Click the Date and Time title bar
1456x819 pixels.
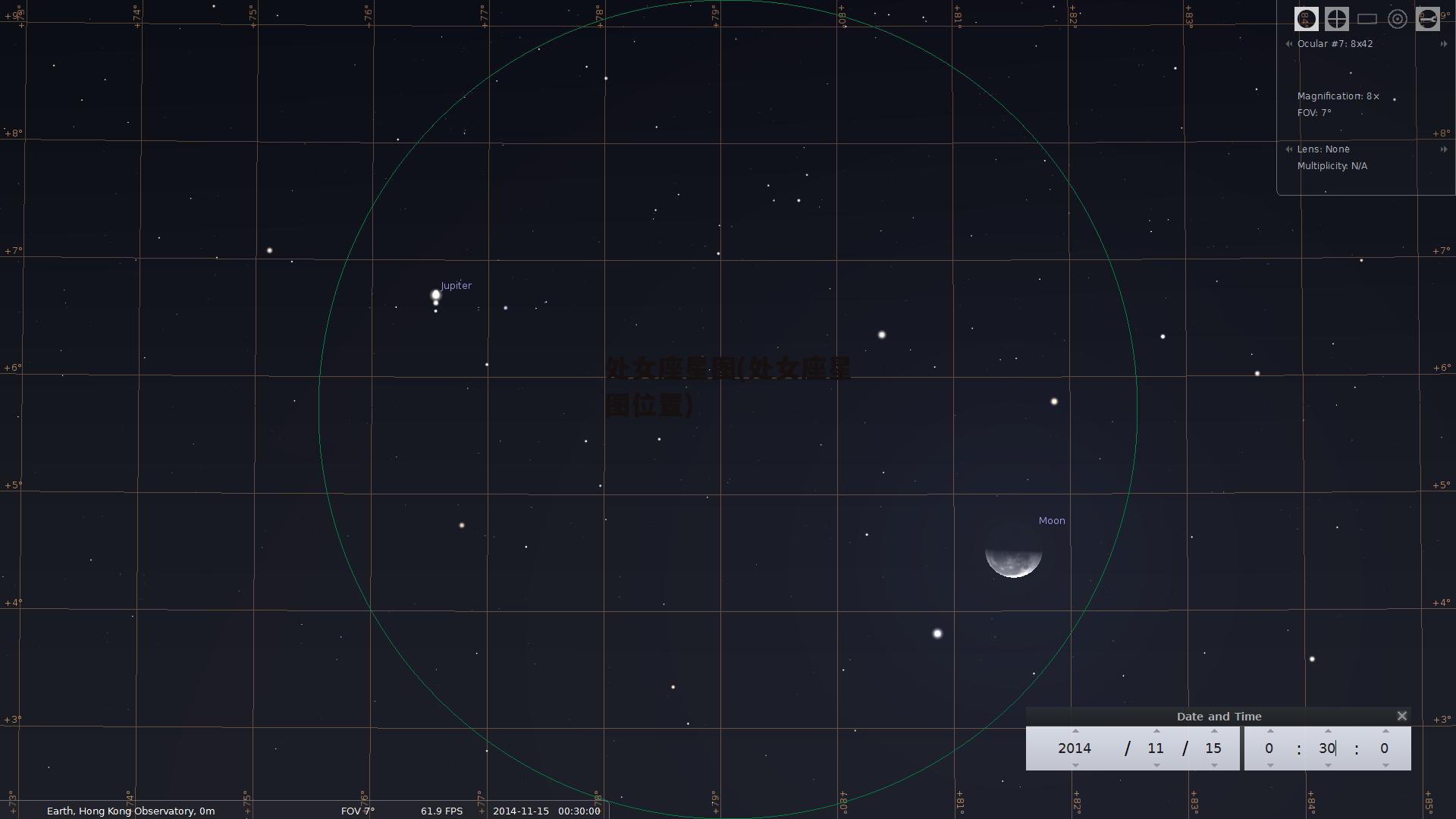[1219, 717]
